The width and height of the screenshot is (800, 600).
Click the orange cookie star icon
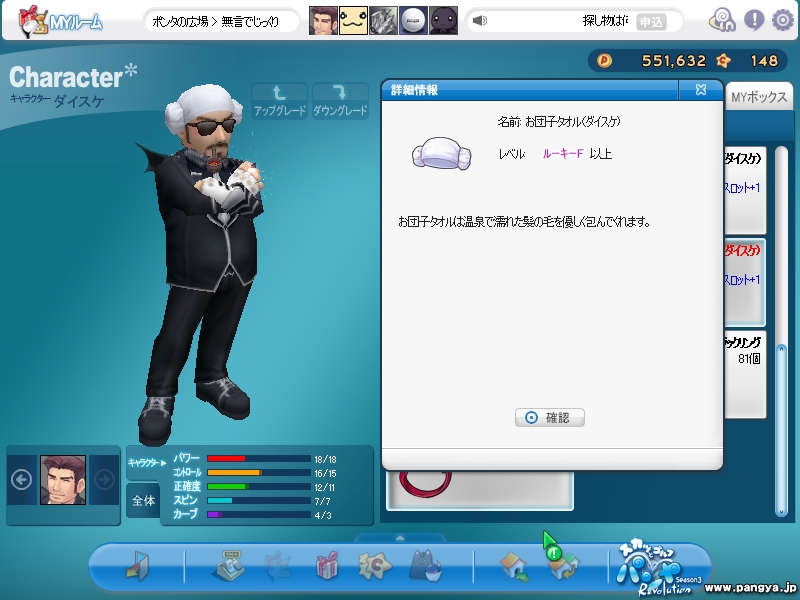point(723,61)
